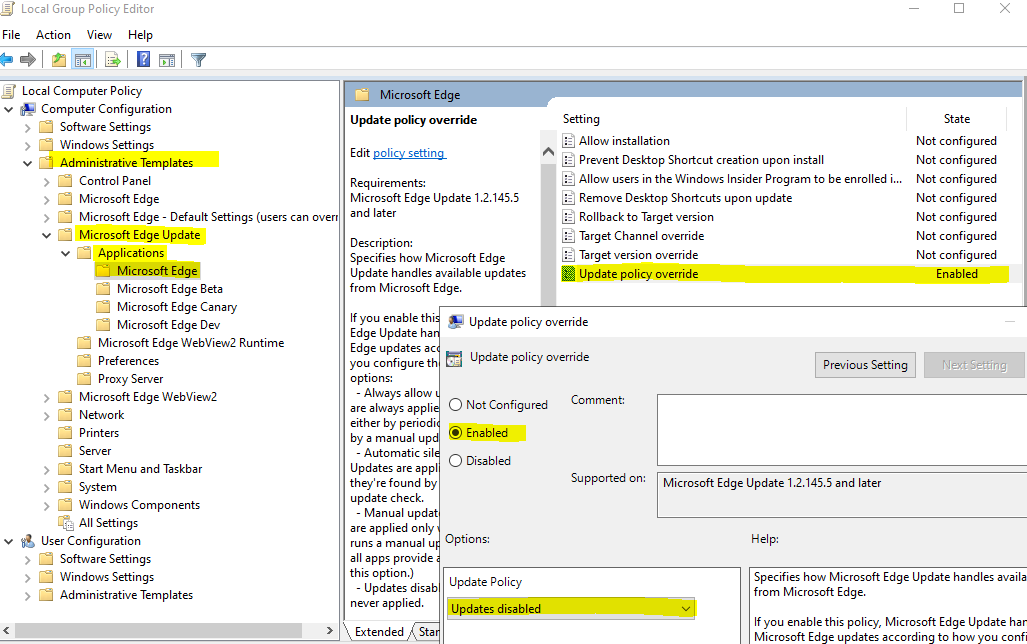Click the Filter funnel toolbar icon
This screenshot has height=644, width=1027.
coord(198,60)
